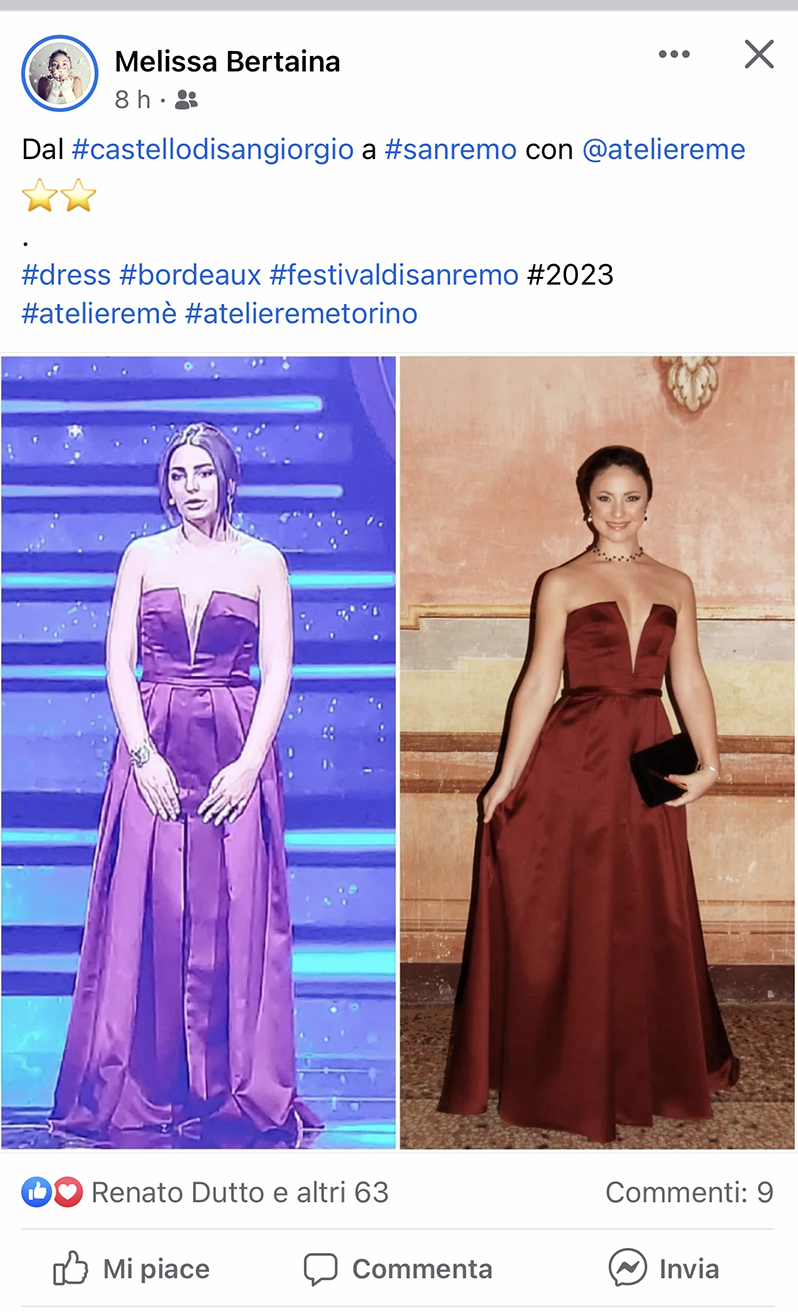Open the Commenti: 9 comments count
This screenshot has height=1312, width=798.
(689, 1192)
